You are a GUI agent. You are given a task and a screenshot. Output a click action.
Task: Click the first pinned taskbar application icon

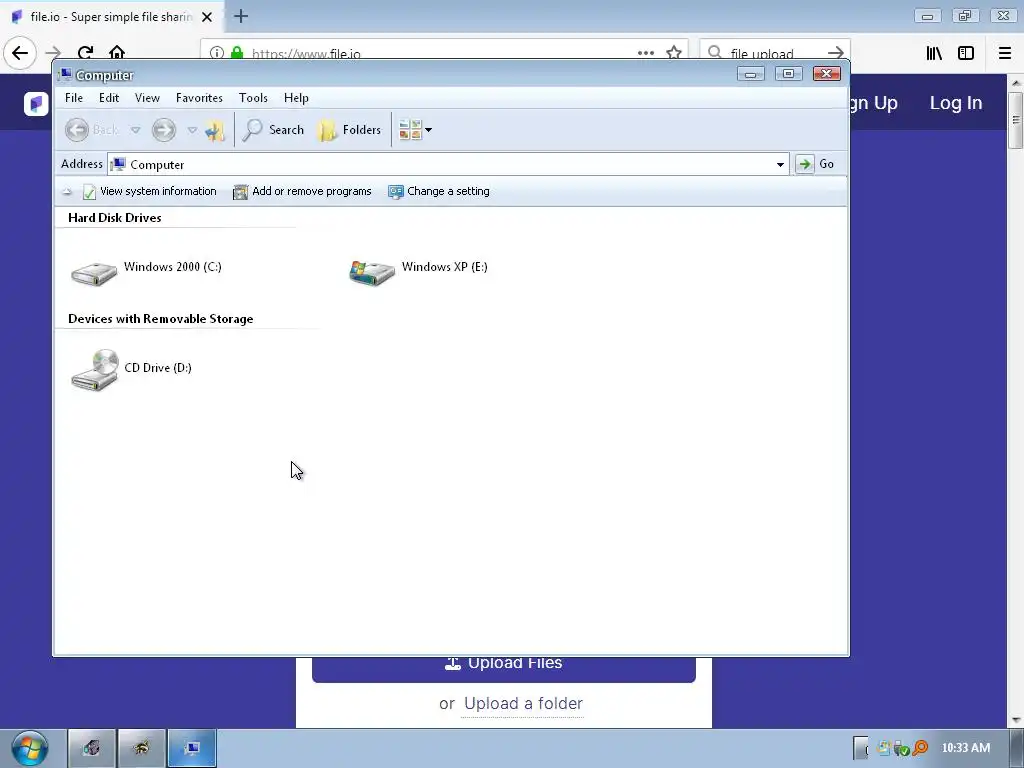92,748
